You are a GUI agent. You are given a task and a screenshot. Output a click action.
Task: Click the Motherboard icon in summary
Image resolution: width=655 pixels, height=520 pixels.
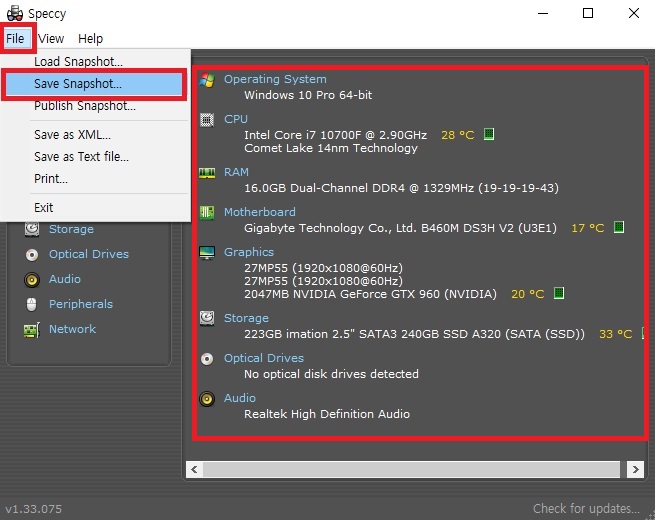click(x=207, y=213)
